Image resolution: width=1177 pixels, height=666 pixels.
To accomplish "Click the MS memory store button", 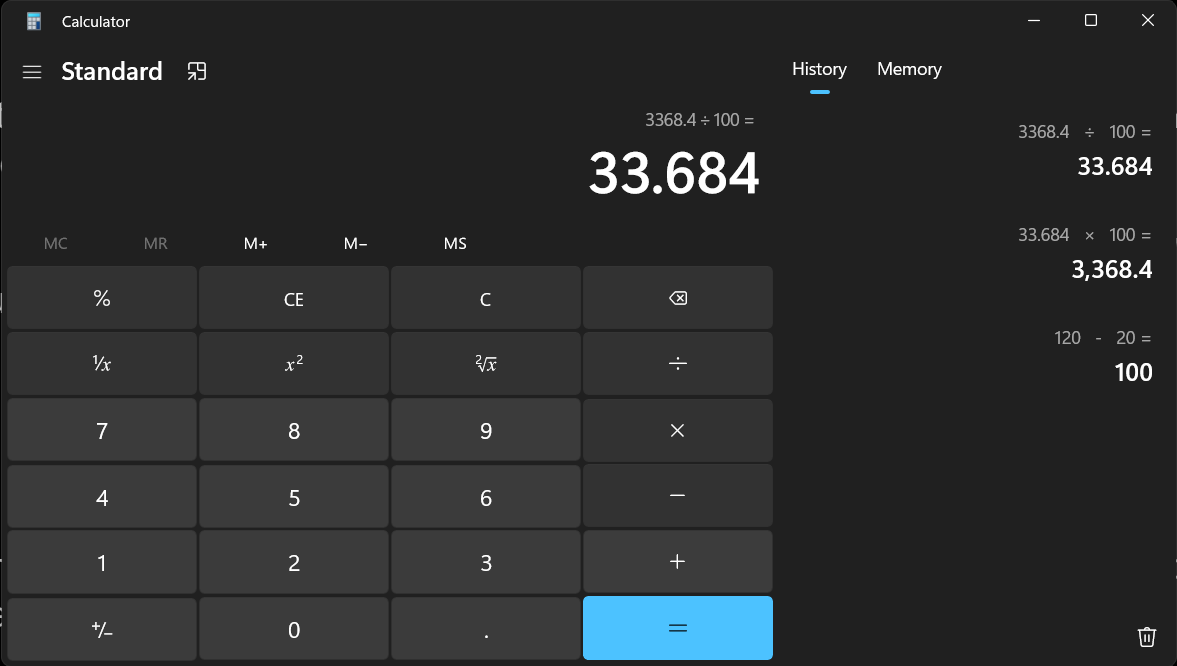I will pos(455,243).
